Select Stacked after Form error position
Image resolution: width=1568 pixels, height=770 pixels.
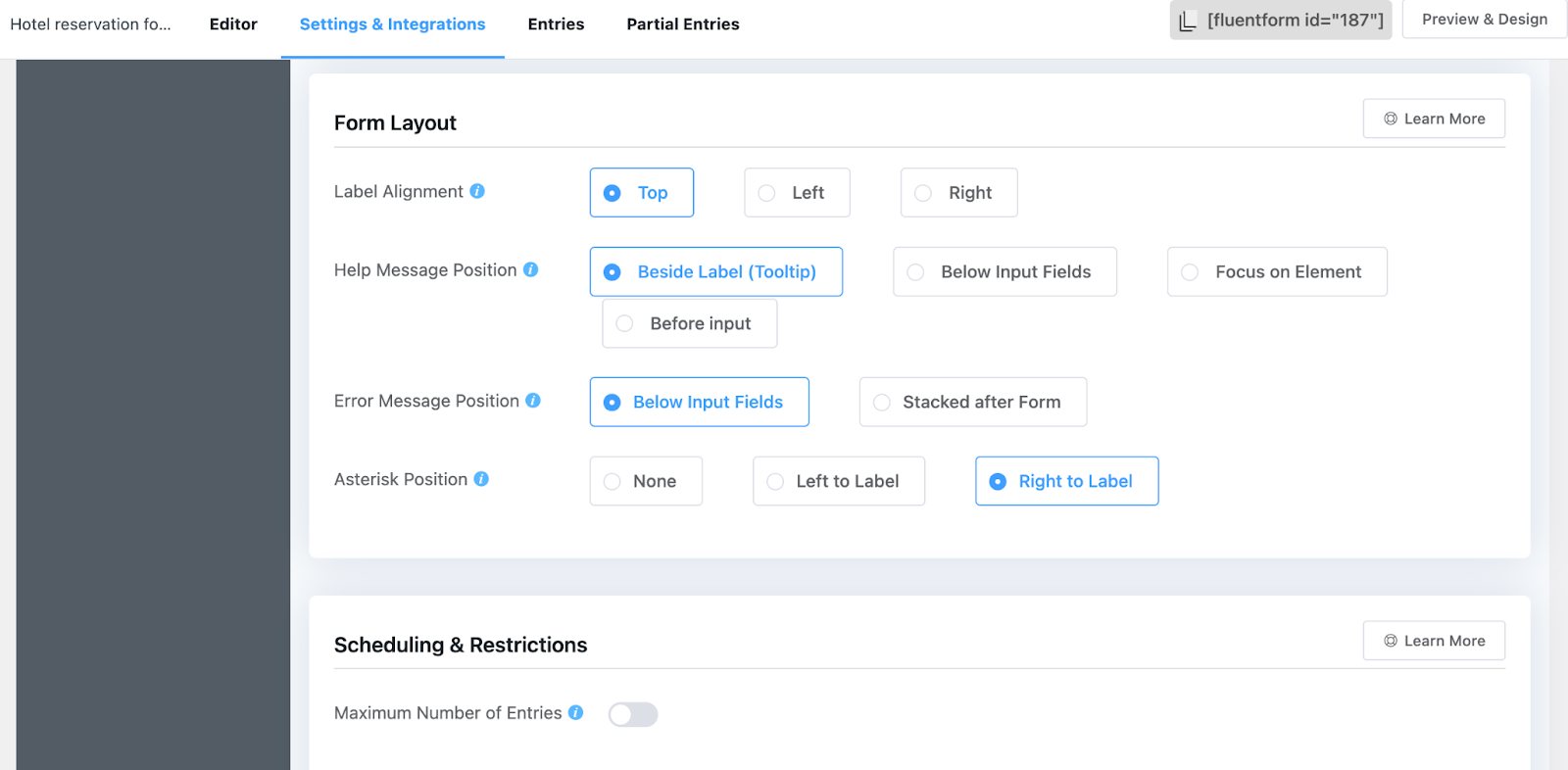pyautogui.click(x=972, y=403)
